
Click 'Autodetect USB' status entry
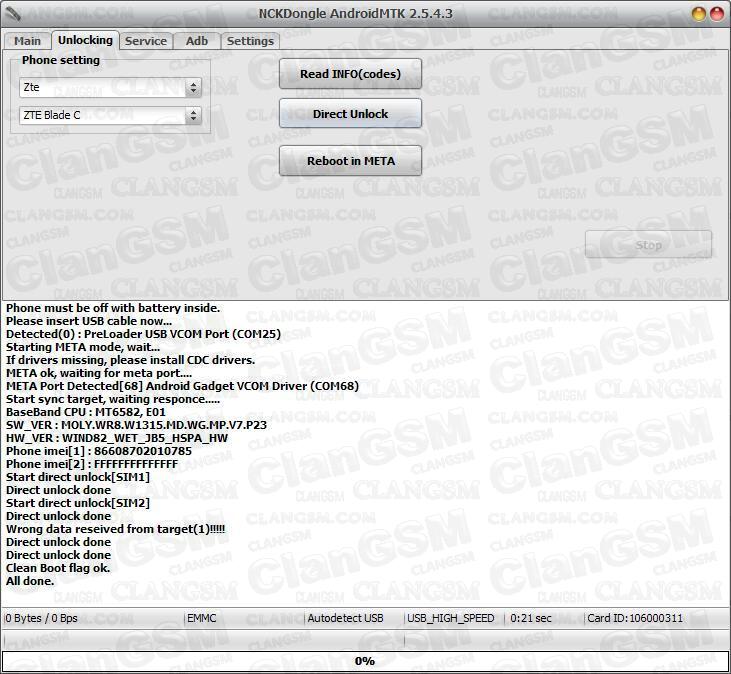click(x=345, y=618)
